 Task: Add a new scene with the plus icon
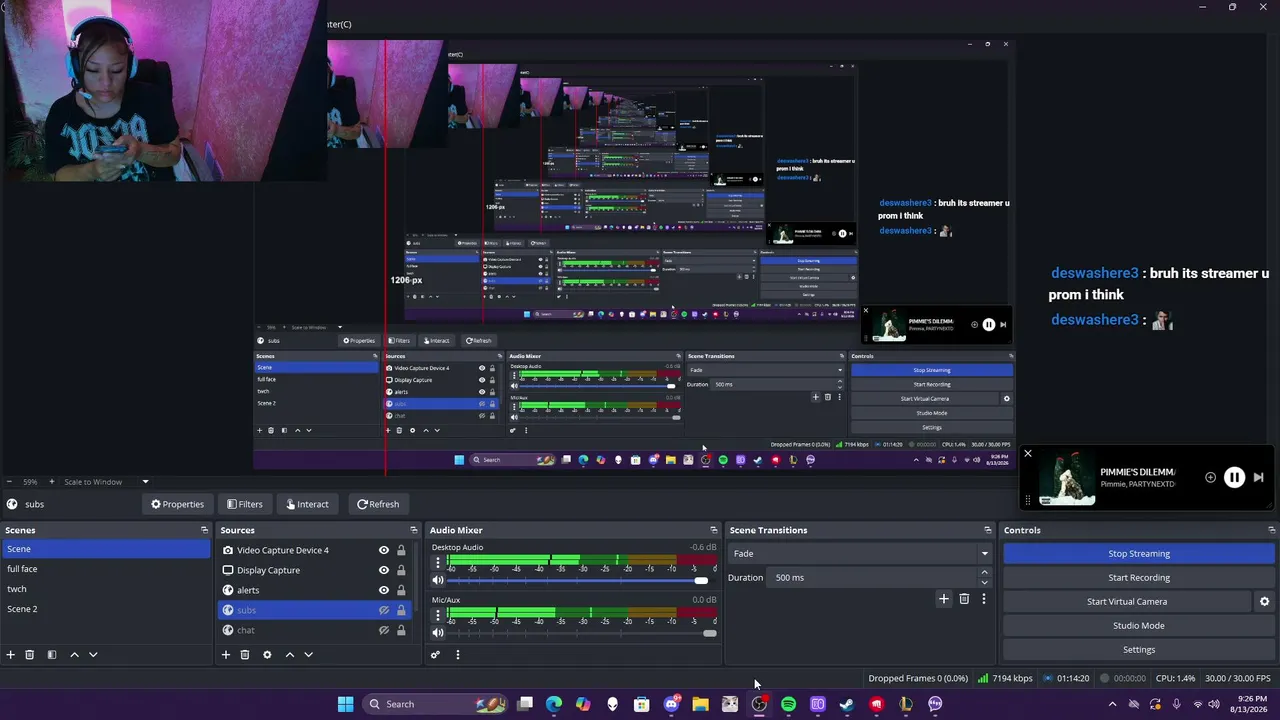click(x=11, y=655)
